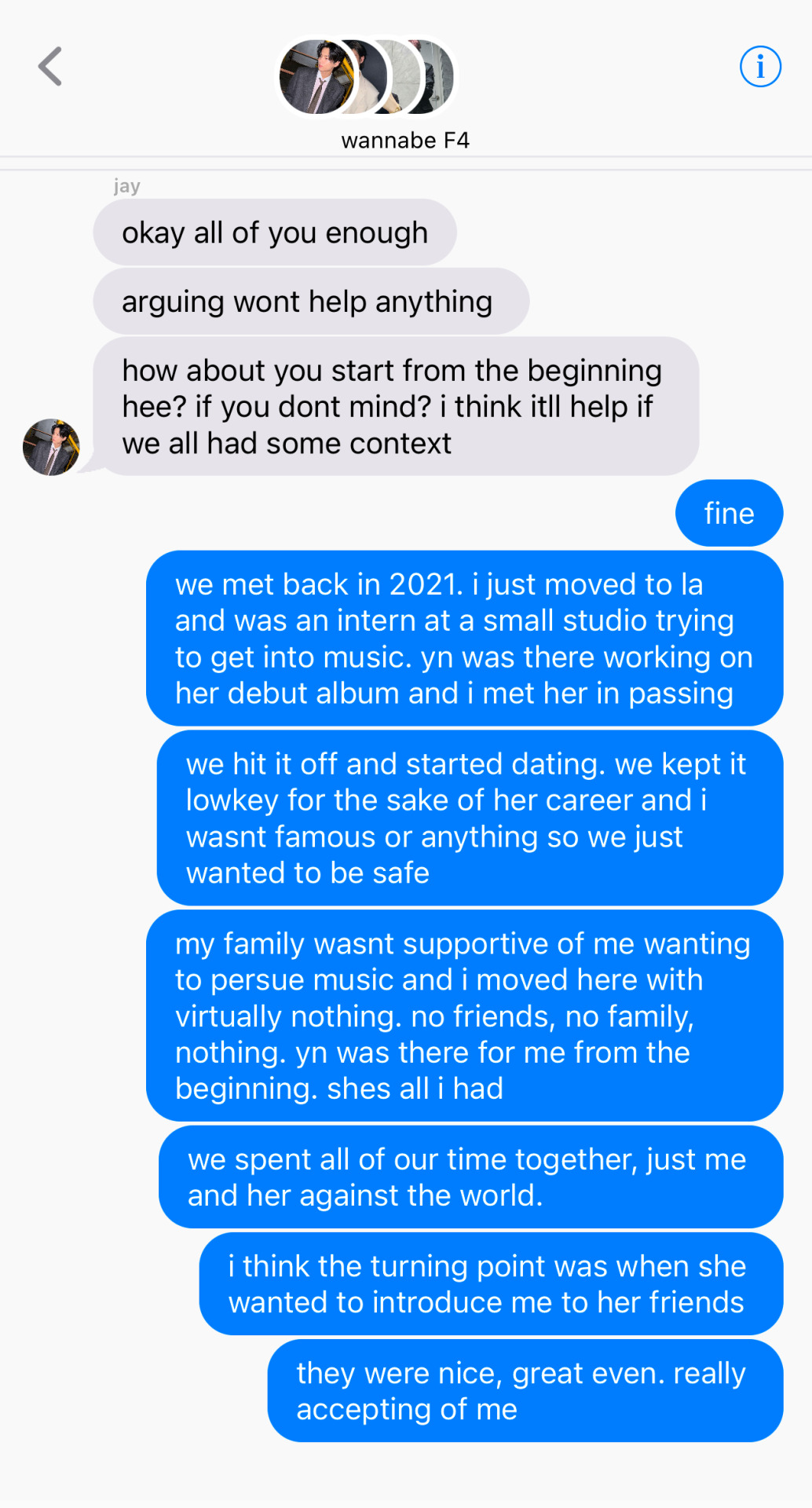Select the "we met back in 2021" message
812x1508 pixels.
464,639
